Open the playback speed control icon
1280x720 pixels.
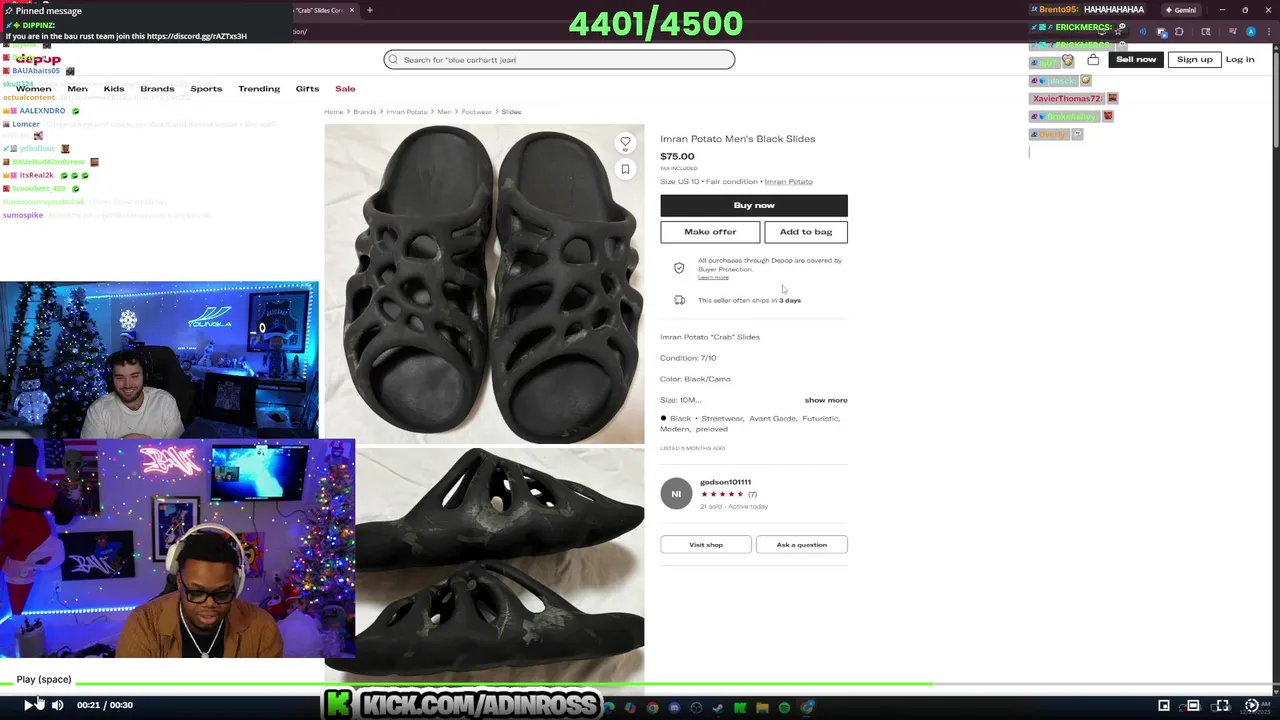tap(1252, 706)
